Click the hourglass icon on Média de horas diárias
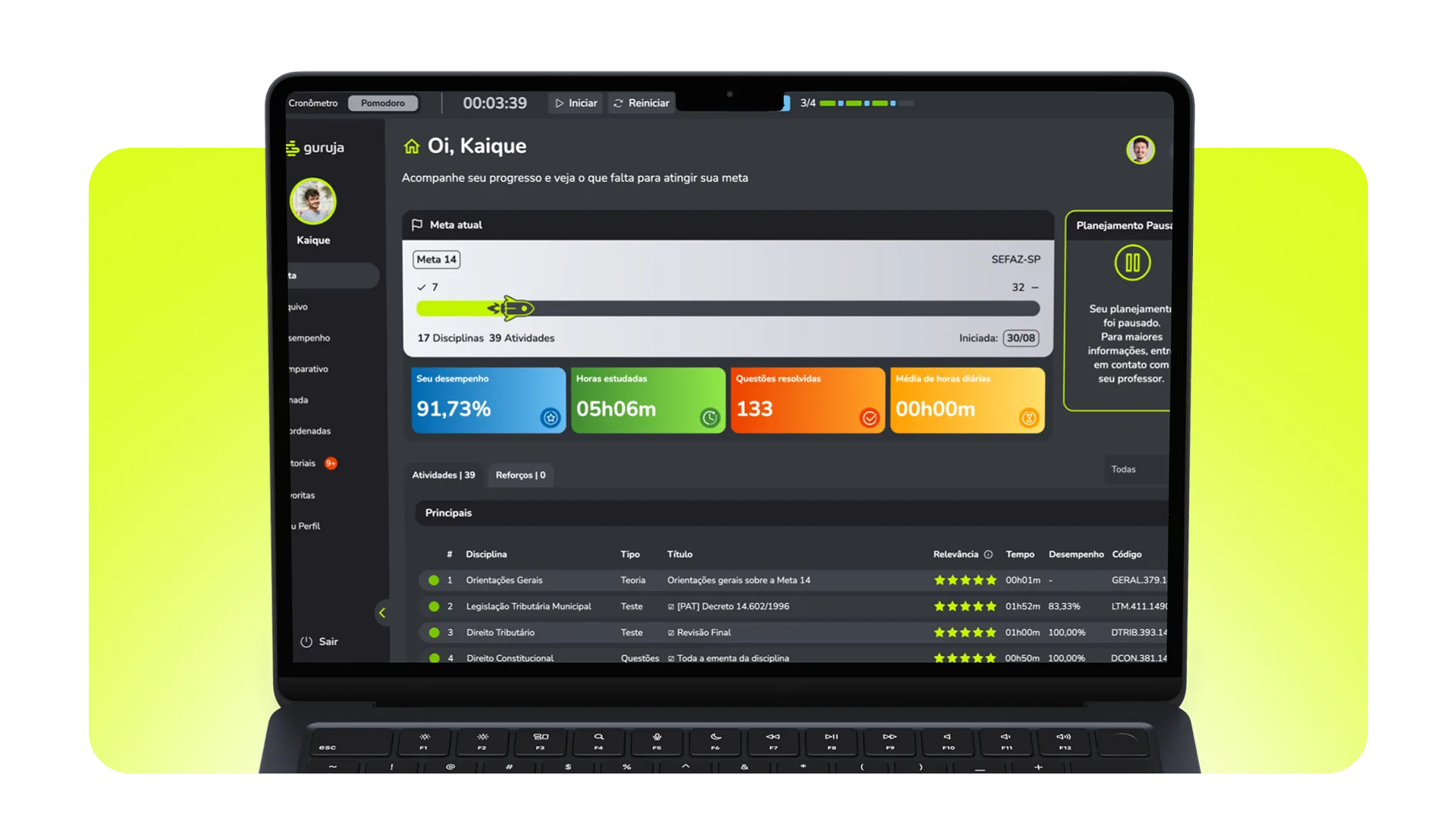1456x819 pixels. coord(1029,418)
